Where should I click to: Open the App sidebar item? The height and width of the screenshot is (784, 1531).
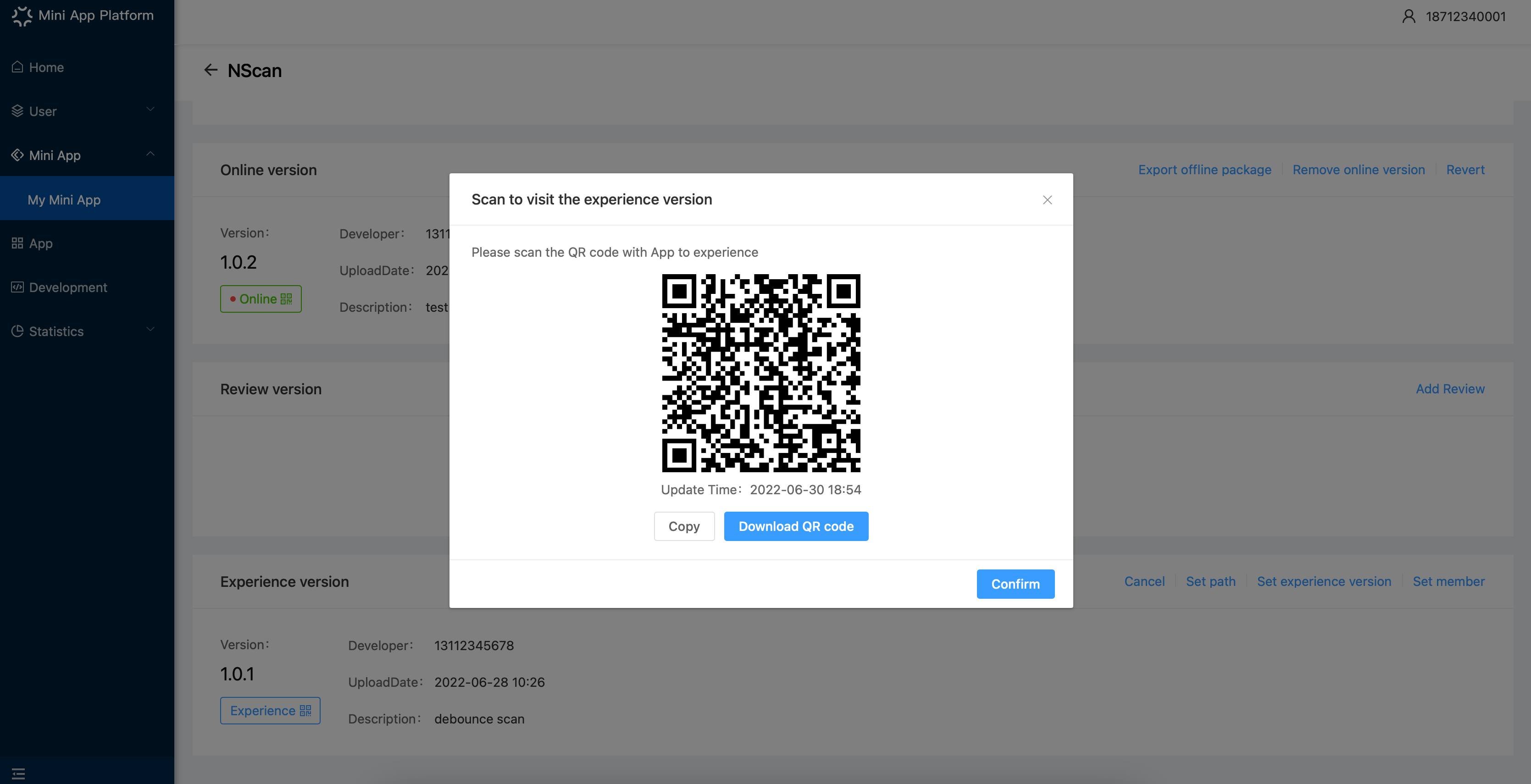coord(87,243)
